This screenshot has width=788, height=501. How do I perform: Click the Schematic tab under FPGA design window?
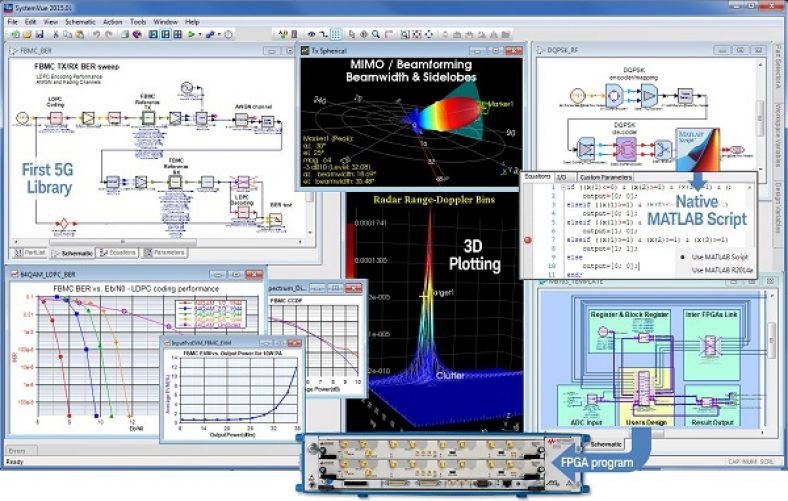click(x=606, y=444)
